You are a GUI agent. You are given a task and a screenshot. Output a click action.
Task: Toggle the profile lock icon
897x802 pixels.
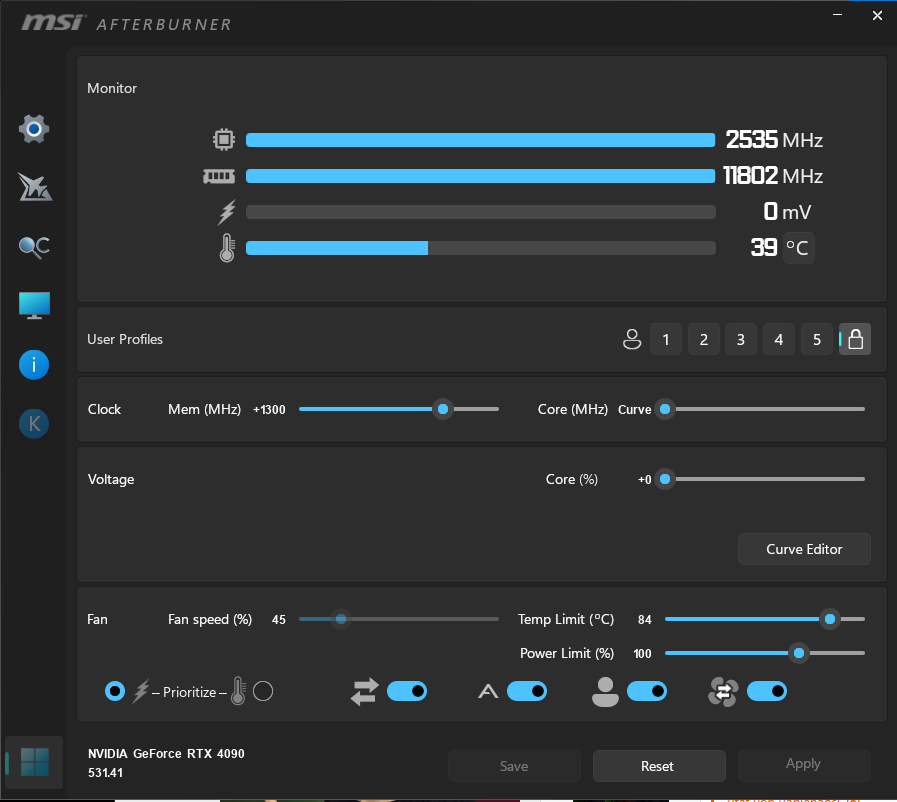coord(855,339)
